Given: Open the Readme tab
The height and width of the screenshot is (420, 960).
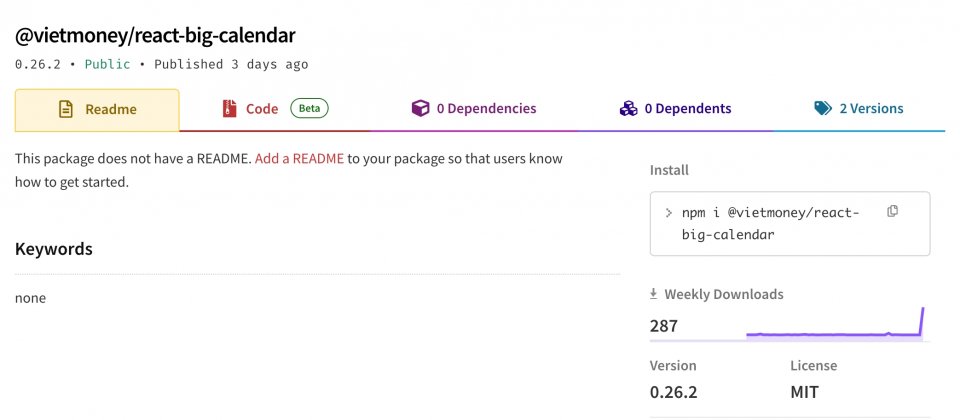Looking at the screenshot, I should tap(97, 109).
